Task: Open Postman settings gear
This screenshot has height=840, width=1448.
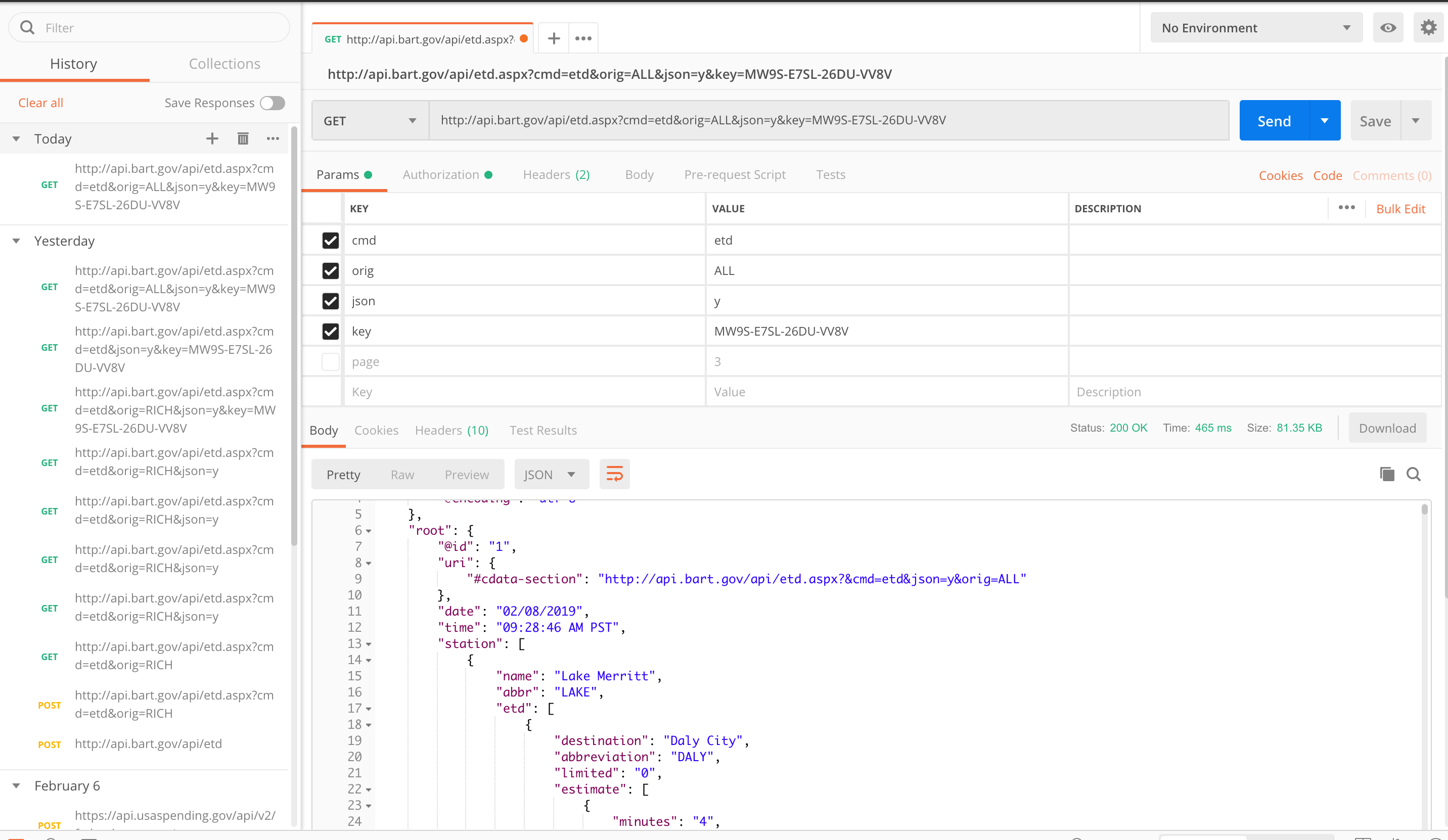Action: click(x=1429, y=27)
